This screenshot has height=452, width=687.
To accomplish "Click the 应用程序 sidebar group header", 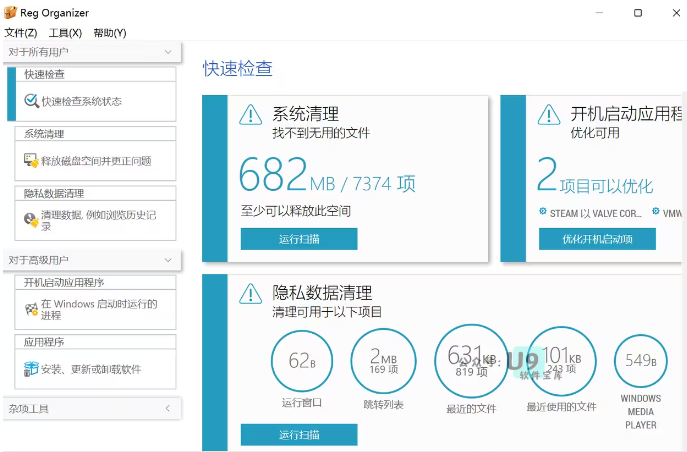I will pos(96,342).
